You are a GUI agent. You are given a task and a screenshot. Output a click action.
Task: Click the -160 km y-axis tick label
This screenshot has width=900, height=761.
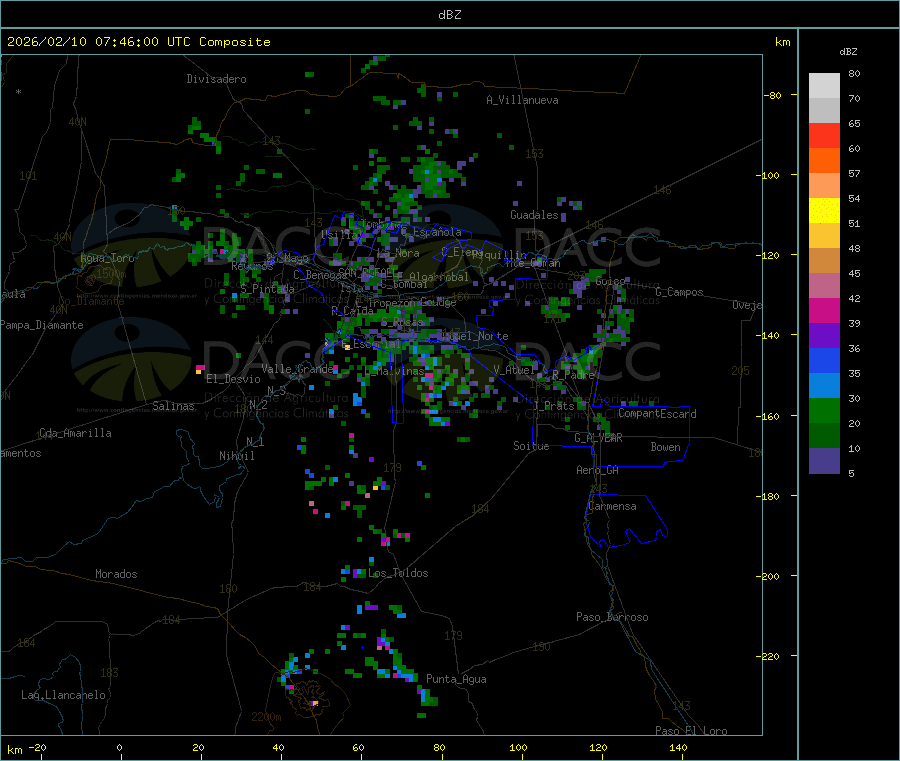(770, 416)
